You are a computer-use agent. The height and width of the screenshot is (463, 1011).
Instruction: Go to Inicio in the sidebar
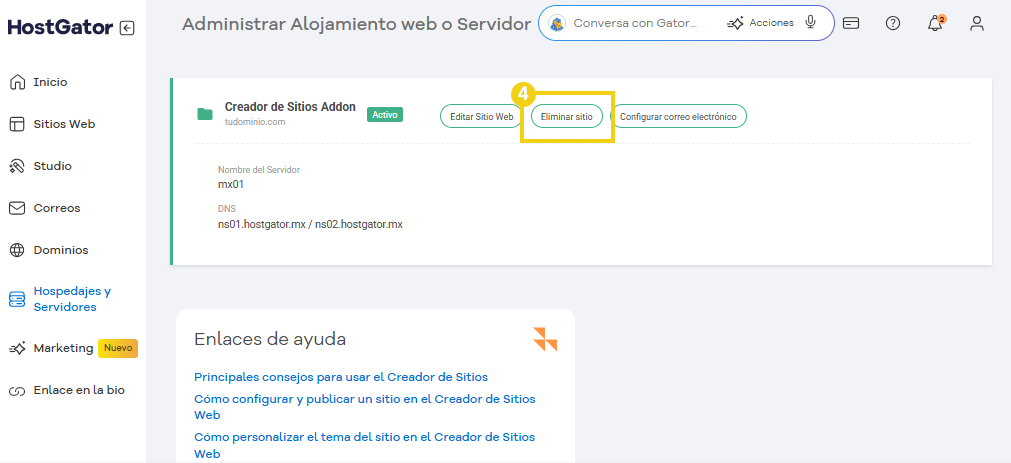pyautogui.click(x=50, y=82)
